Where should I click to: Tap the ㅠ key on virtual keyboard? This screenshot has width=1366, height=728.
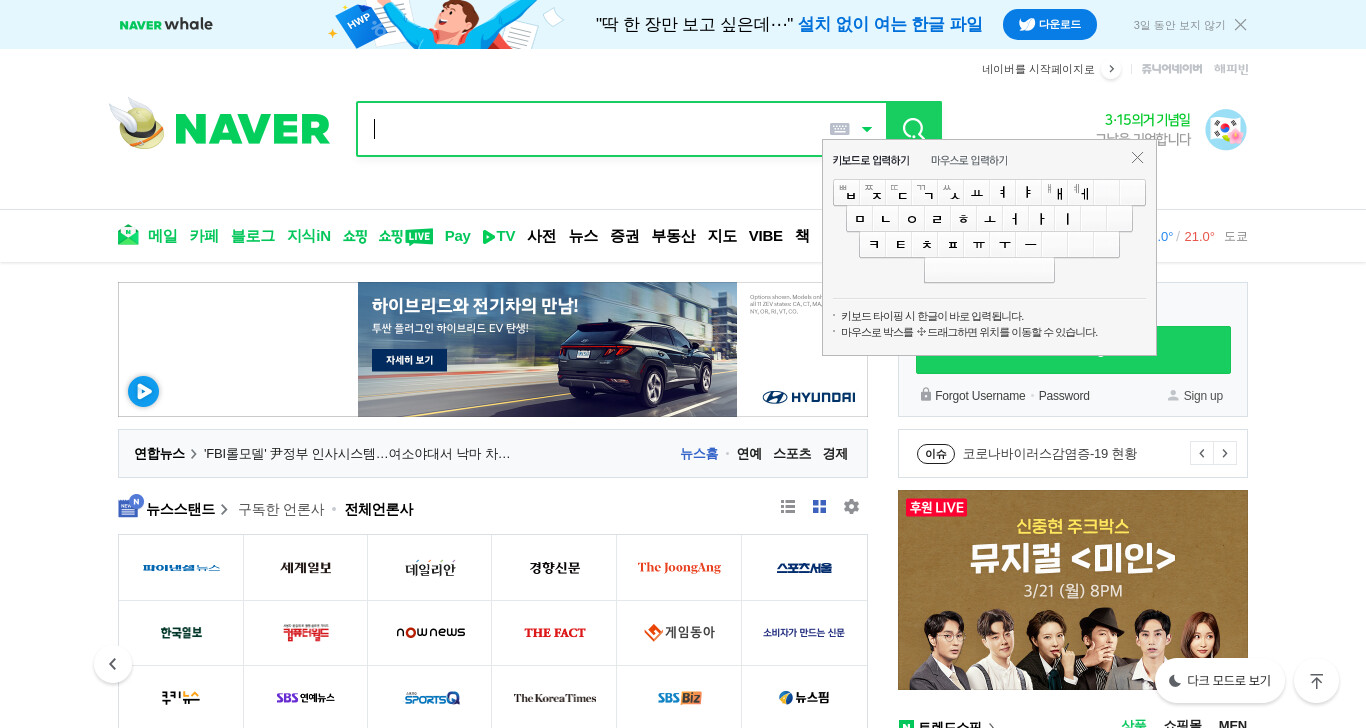(977, 245)
